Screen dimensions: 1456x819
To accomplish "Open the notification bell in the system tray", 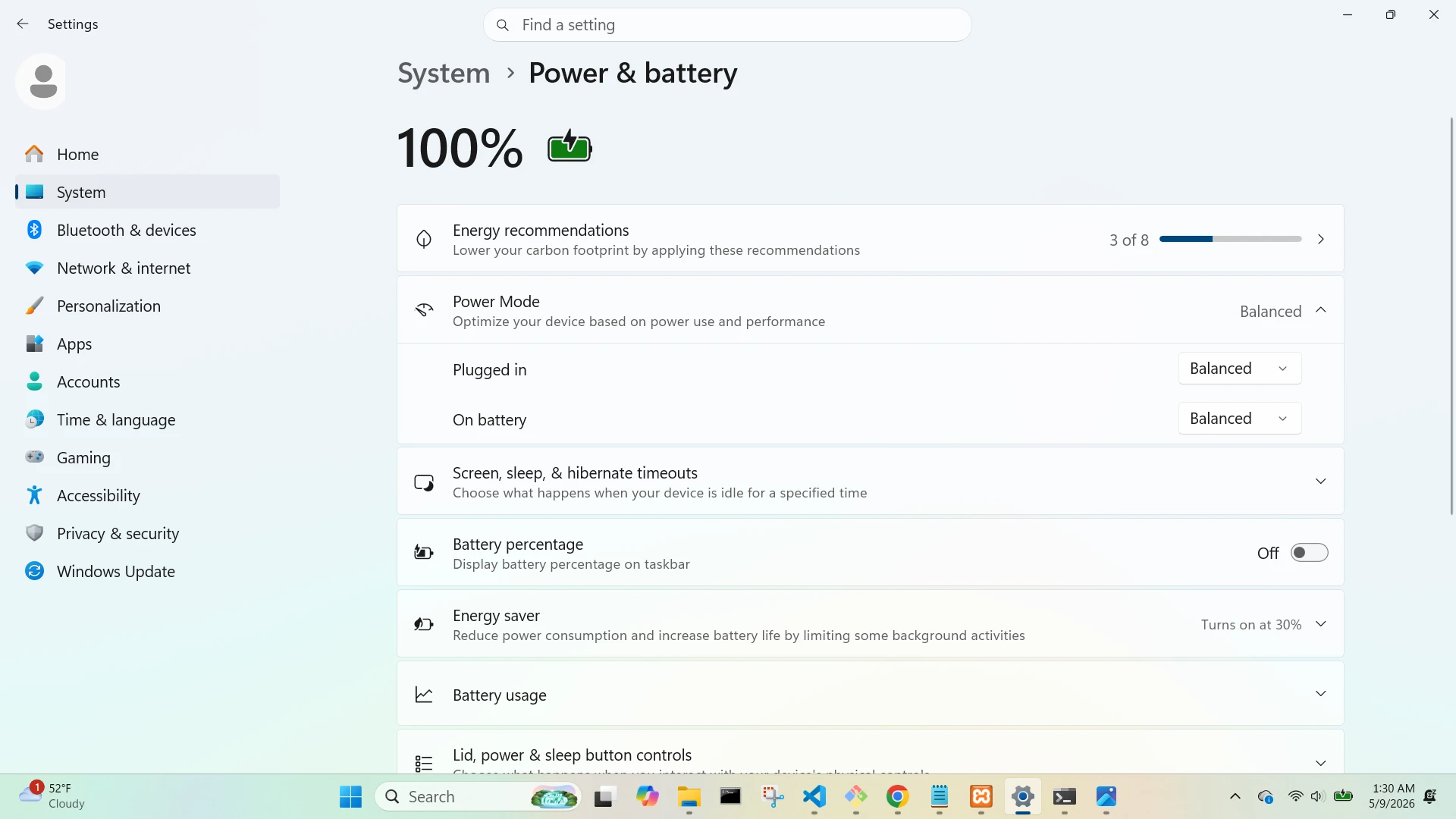I will [1430, 797].
